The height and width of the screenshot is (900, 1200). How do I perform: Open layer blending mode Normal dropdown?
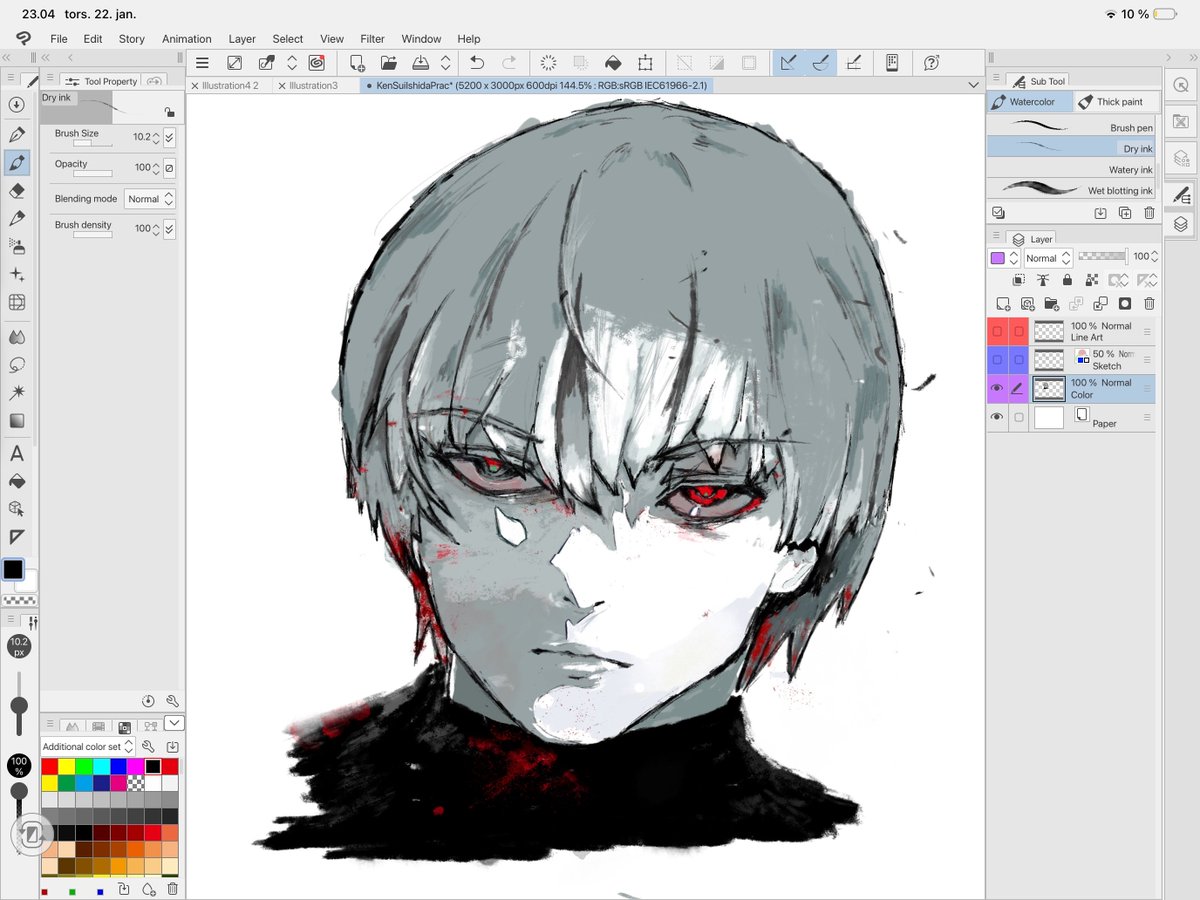point(1048,258)
